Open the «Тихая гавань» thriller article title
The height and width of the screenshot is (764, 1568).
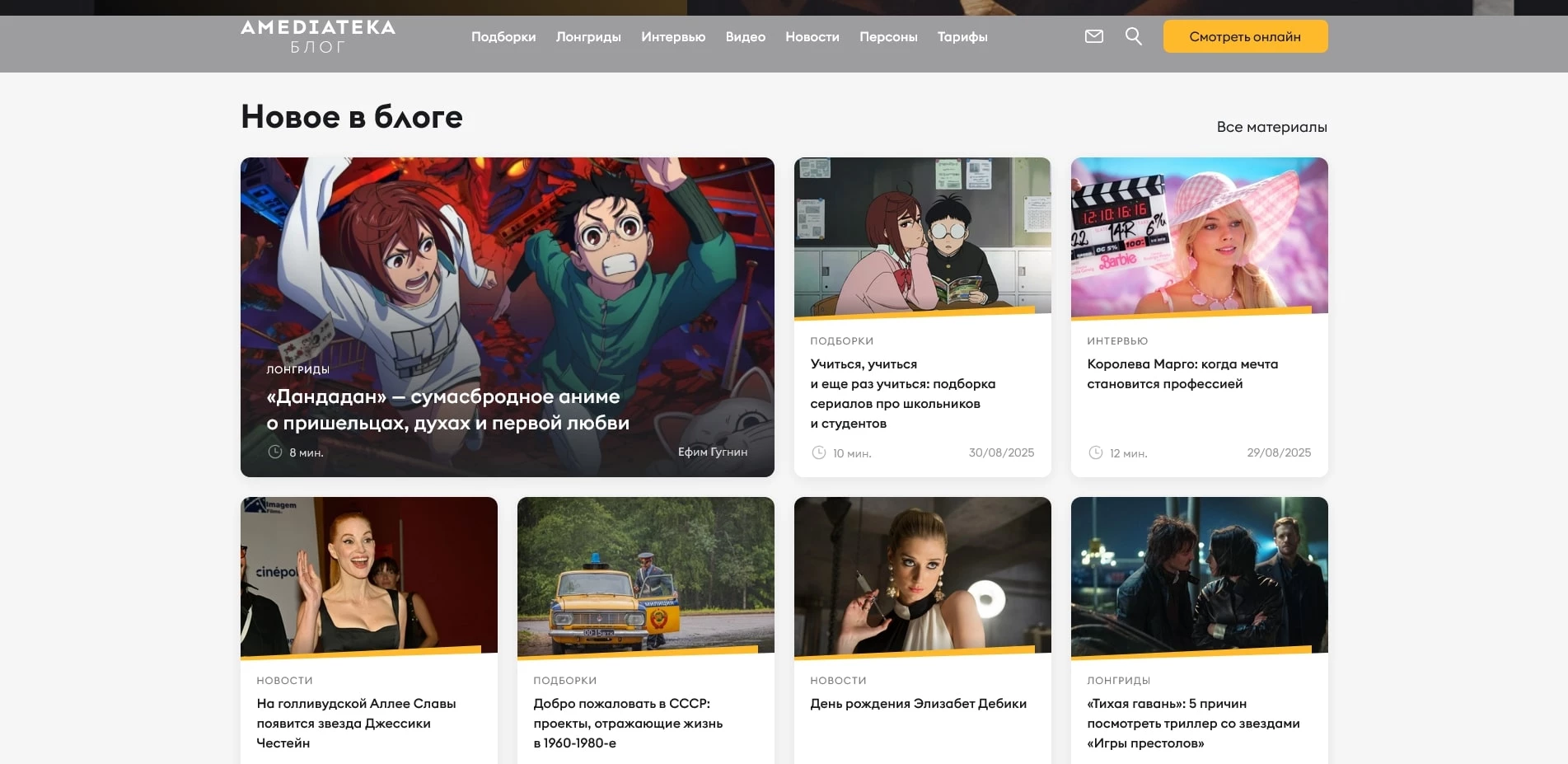point(1192,723)
